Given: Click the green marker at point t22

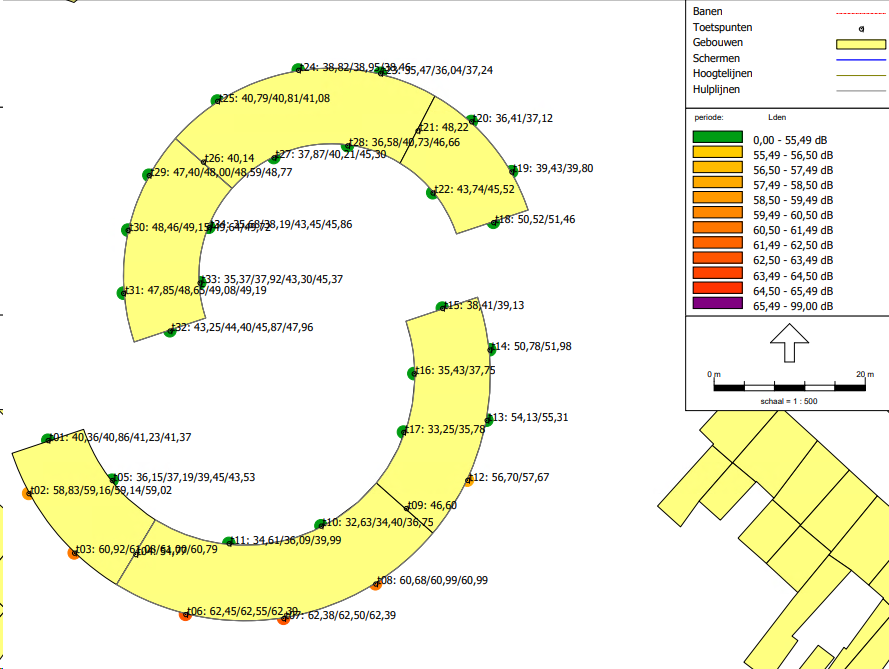Looking at the screenshot, I should 432,193.
